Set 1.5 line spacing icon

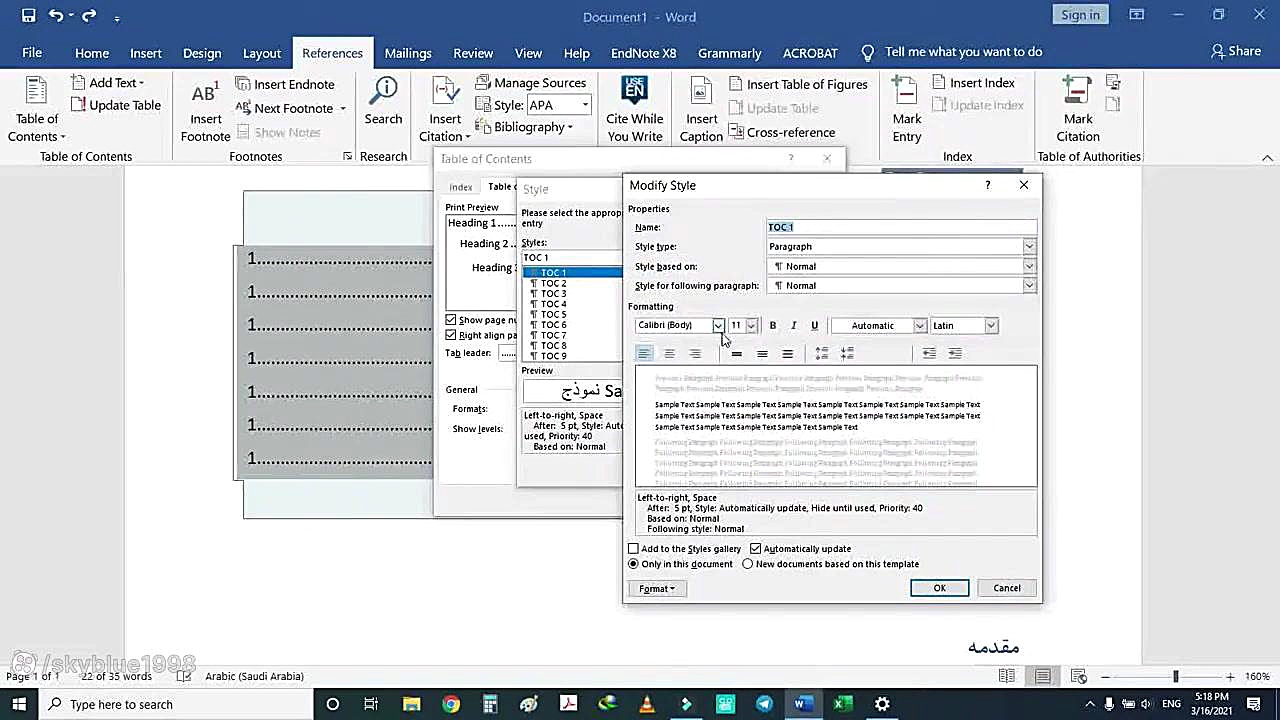point(762,353)
